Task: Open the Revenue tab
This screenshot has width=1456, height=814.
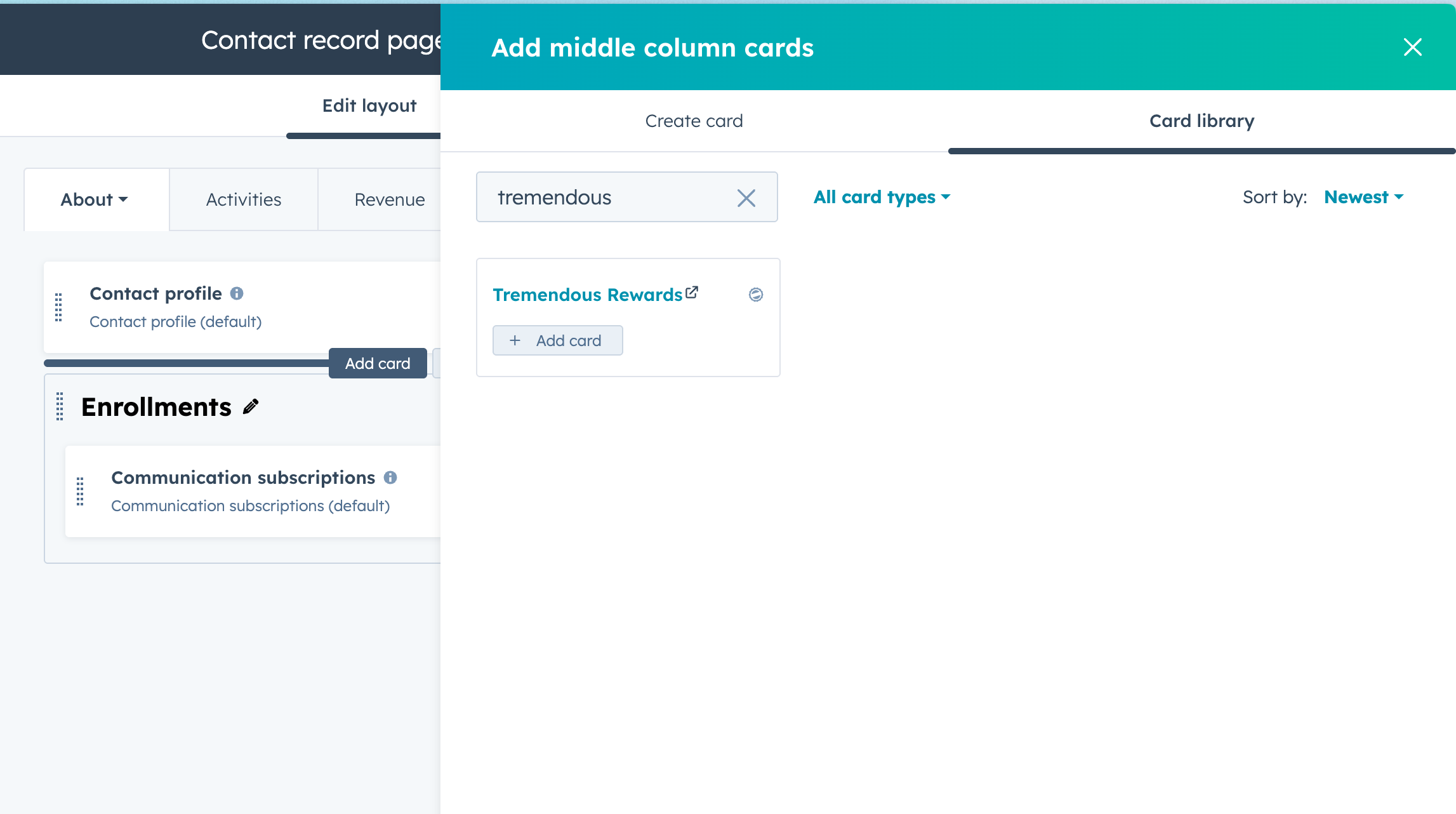Action: pos(389,200)
